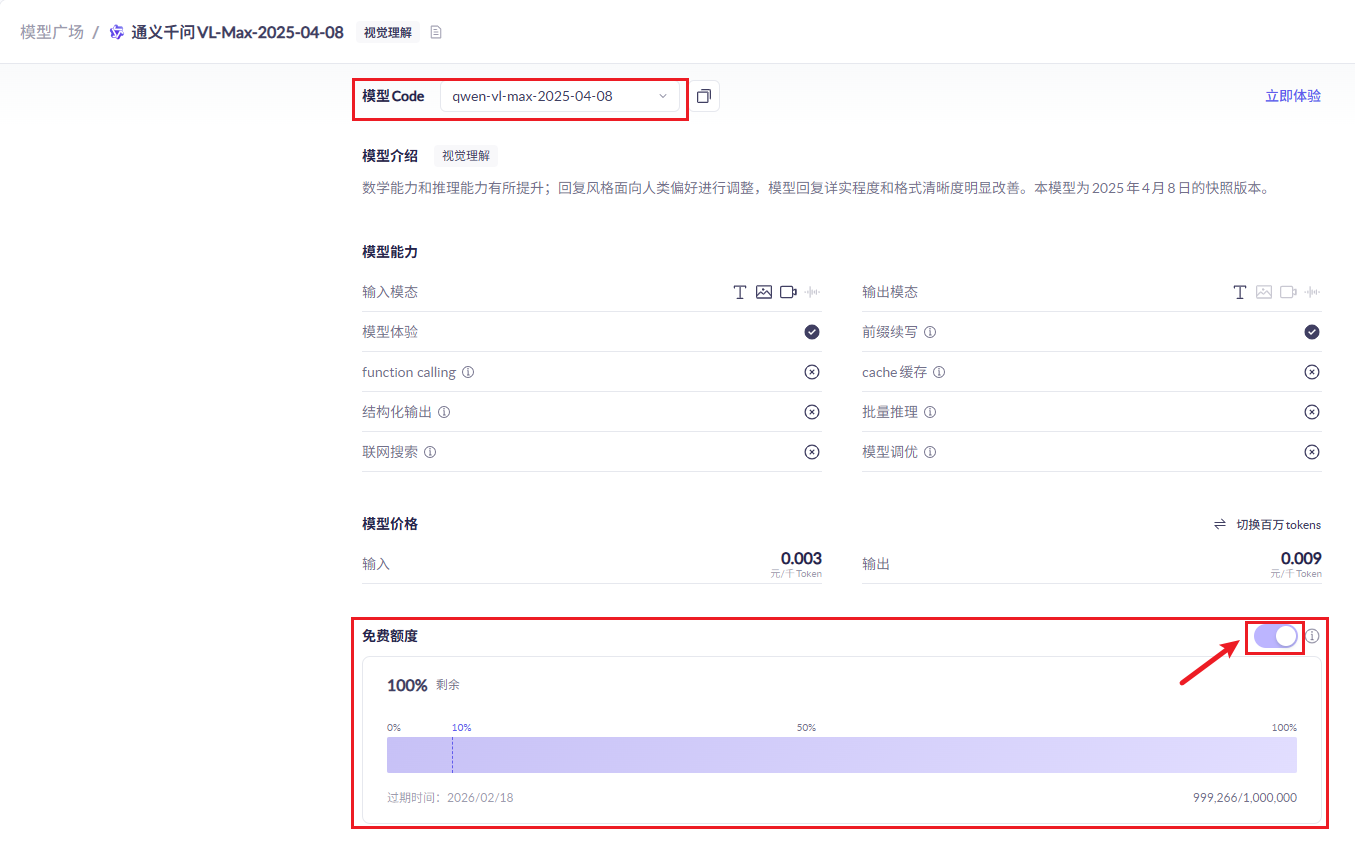
Task: Click the info icon beside 联网搜索
Action: pos(430,452)
